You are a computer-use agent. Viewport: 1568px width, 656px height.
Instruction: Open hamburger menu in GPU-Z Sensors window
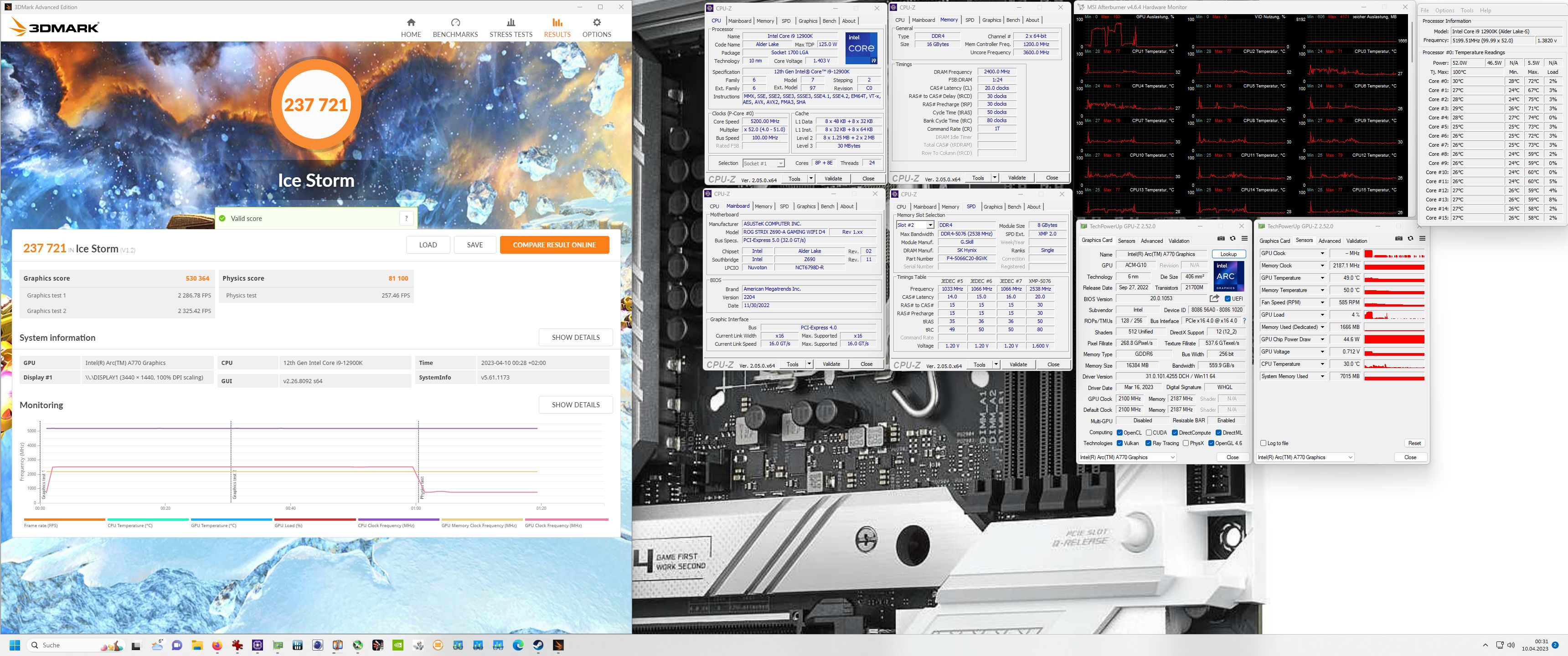coord(1422,239)
